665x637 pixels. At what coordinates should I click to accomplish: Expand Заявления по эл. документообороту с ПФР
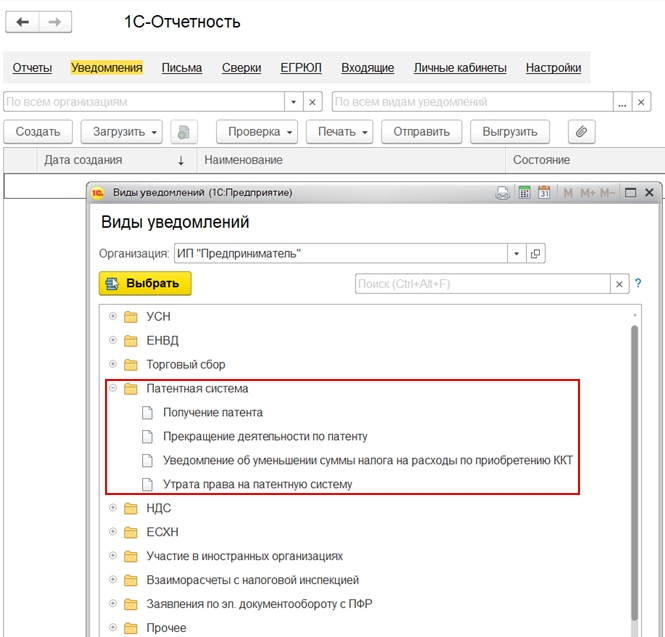(x=113, y=603)
